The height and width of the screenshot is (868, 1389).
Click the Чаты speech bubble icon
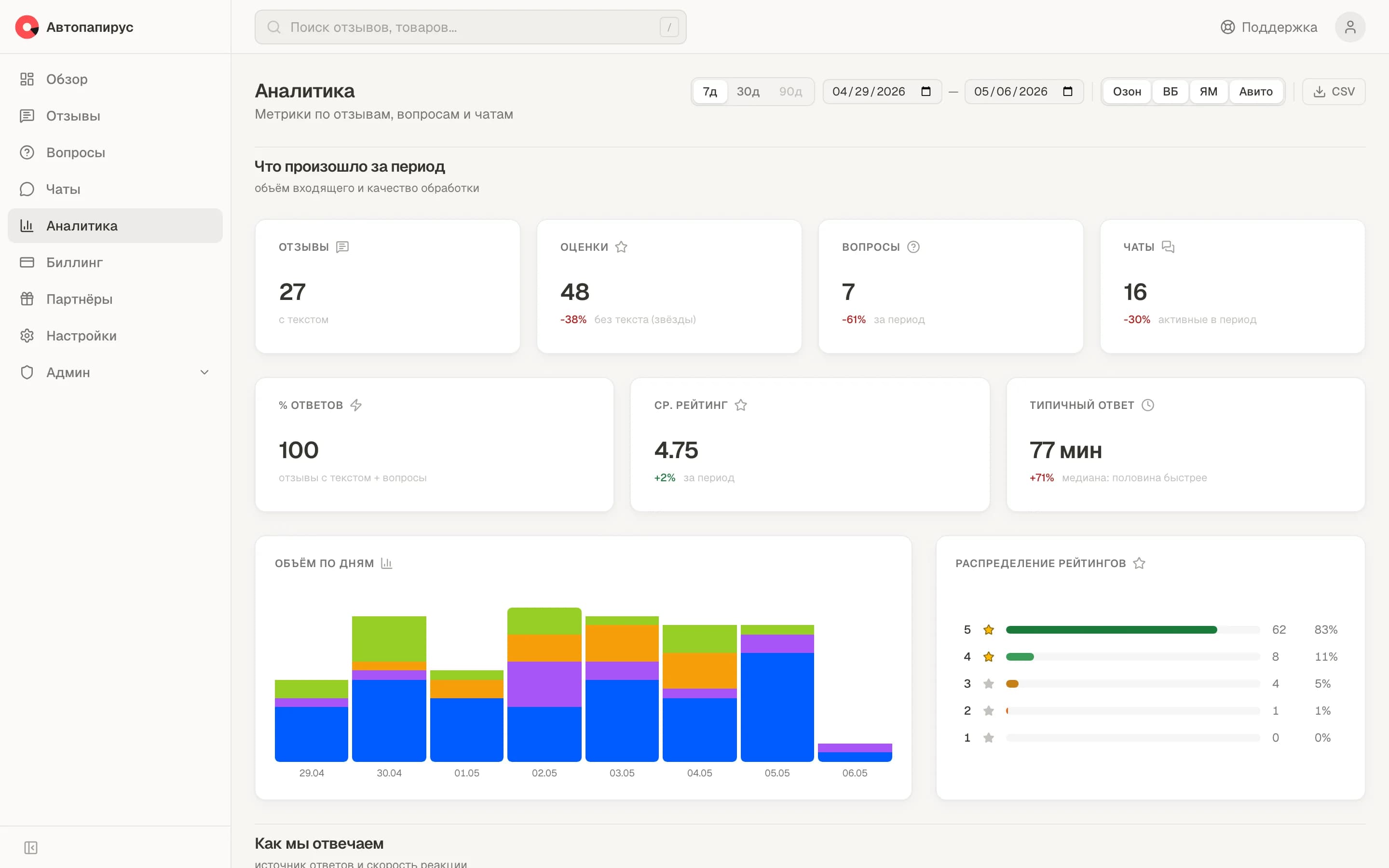click(x=27, y=189)
